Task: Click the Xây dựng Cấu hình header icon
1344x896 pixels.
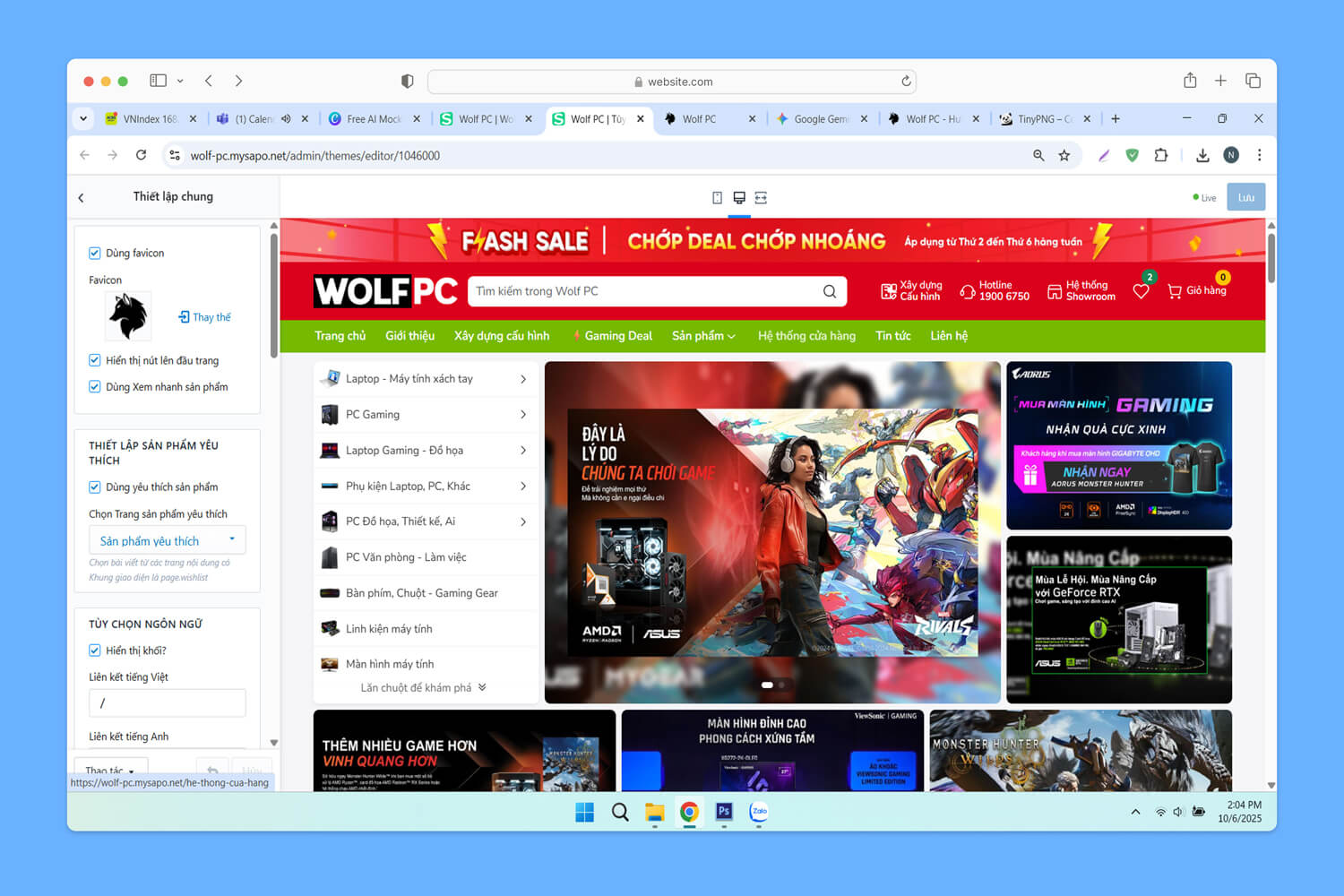Action: (x=888, y=291)
